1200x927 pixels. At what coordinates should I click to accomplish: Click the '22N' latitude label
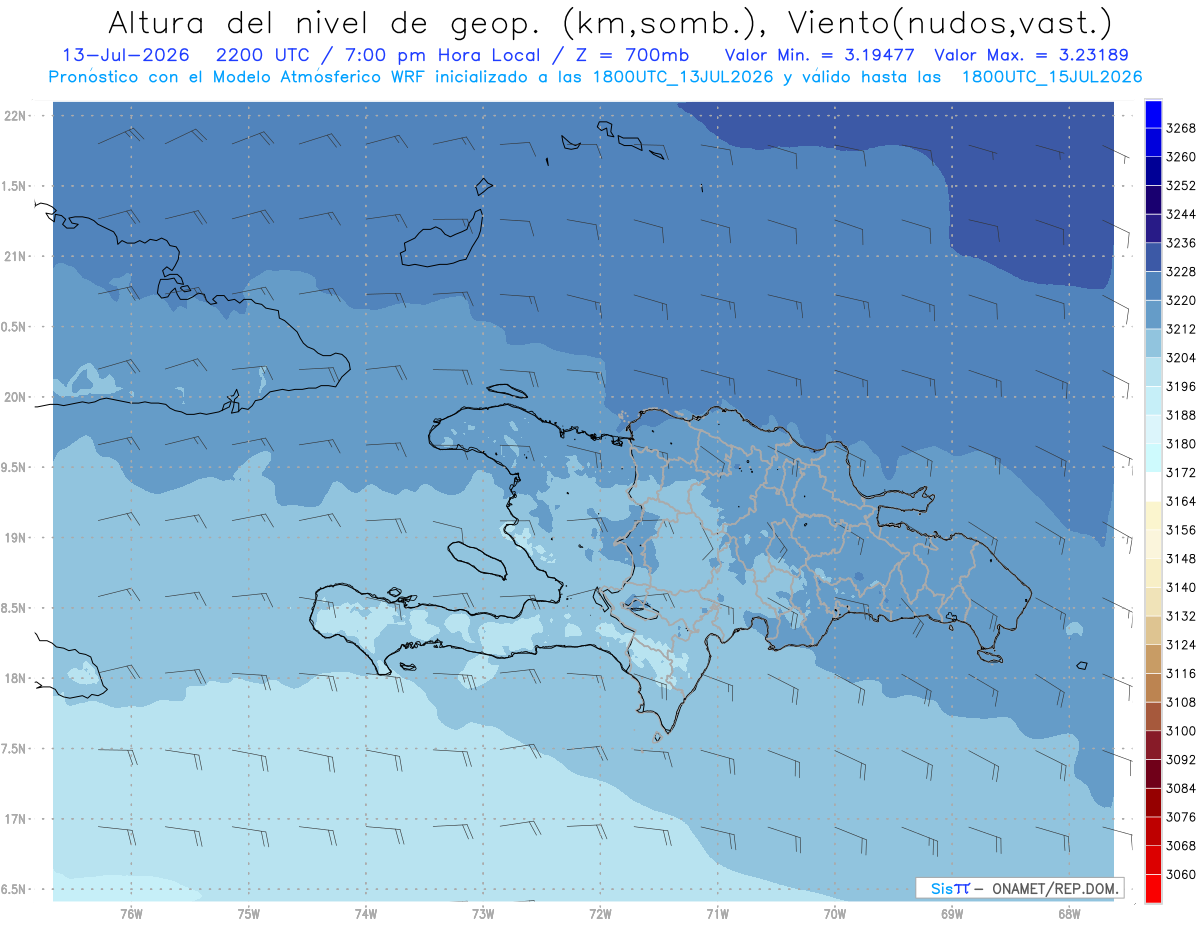pos(15,116)
